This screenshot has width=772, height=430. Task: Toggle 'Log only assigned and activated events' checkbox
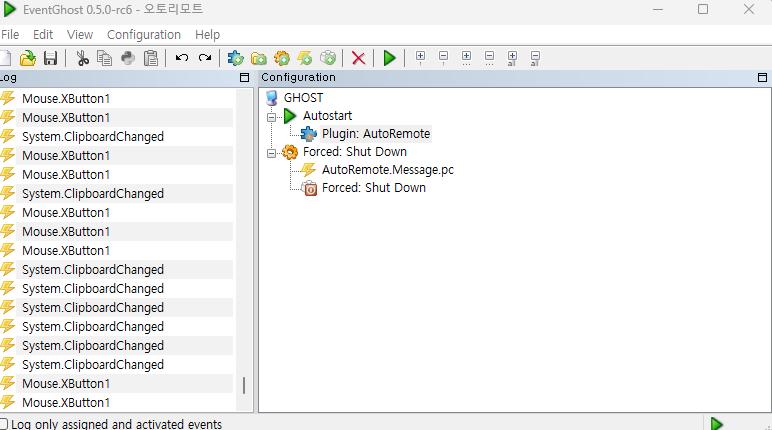coord(4,424)
